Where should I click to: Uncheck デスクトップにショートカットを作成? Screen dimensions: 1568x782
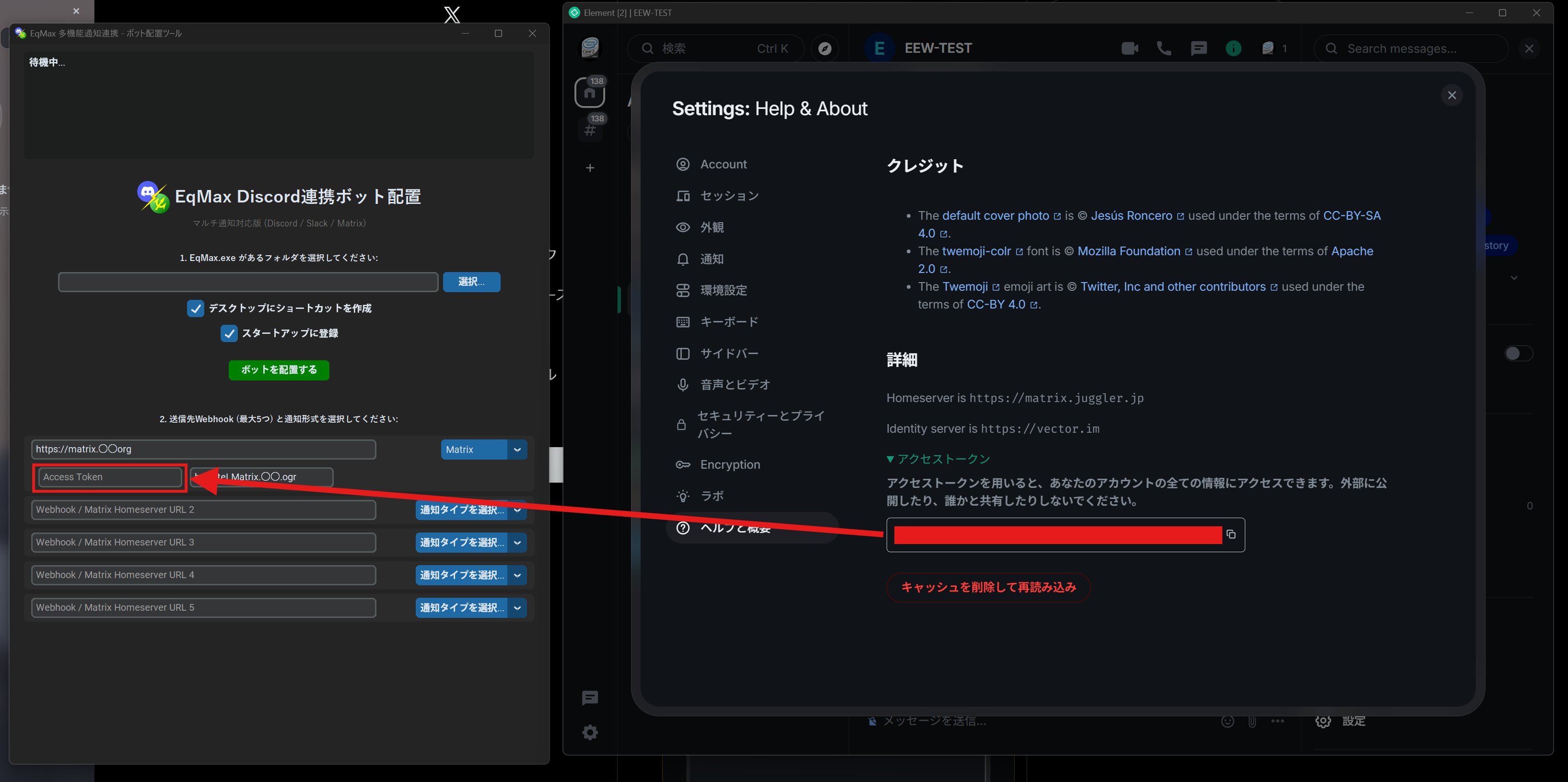(x=195, y=309)
